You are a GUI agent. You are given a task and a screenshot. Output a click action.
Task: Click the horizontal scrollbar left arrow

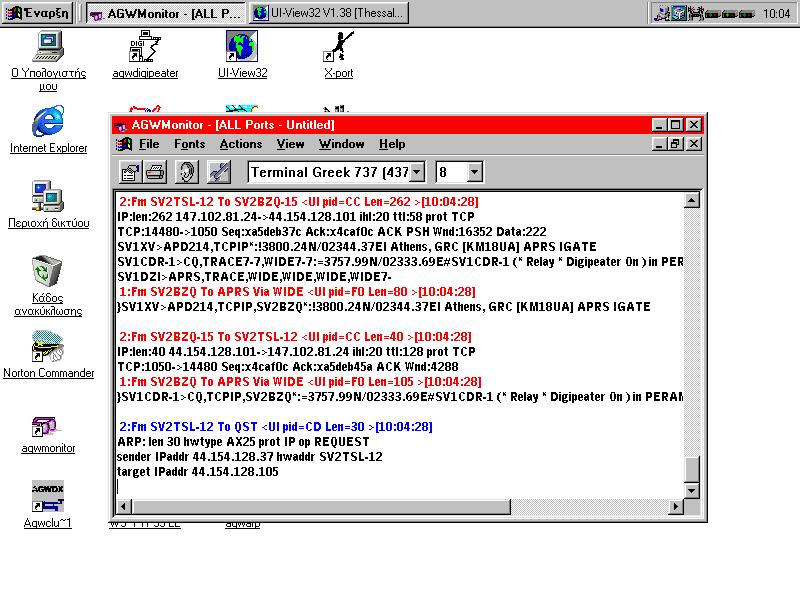coord(123,507)
